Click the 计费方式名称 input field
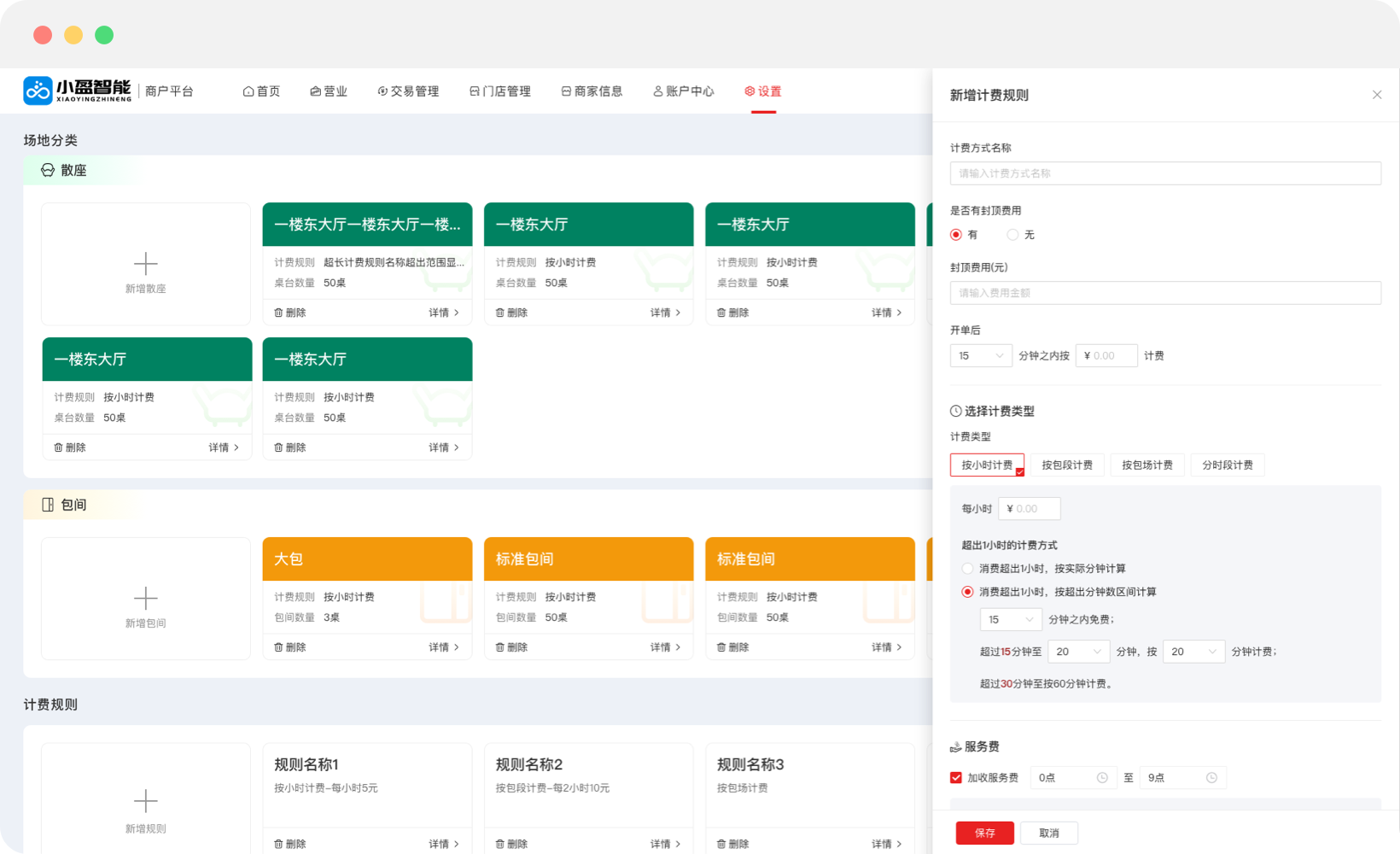The width and height of the screenshot is (1400, 854). (x=1165, y=173)
